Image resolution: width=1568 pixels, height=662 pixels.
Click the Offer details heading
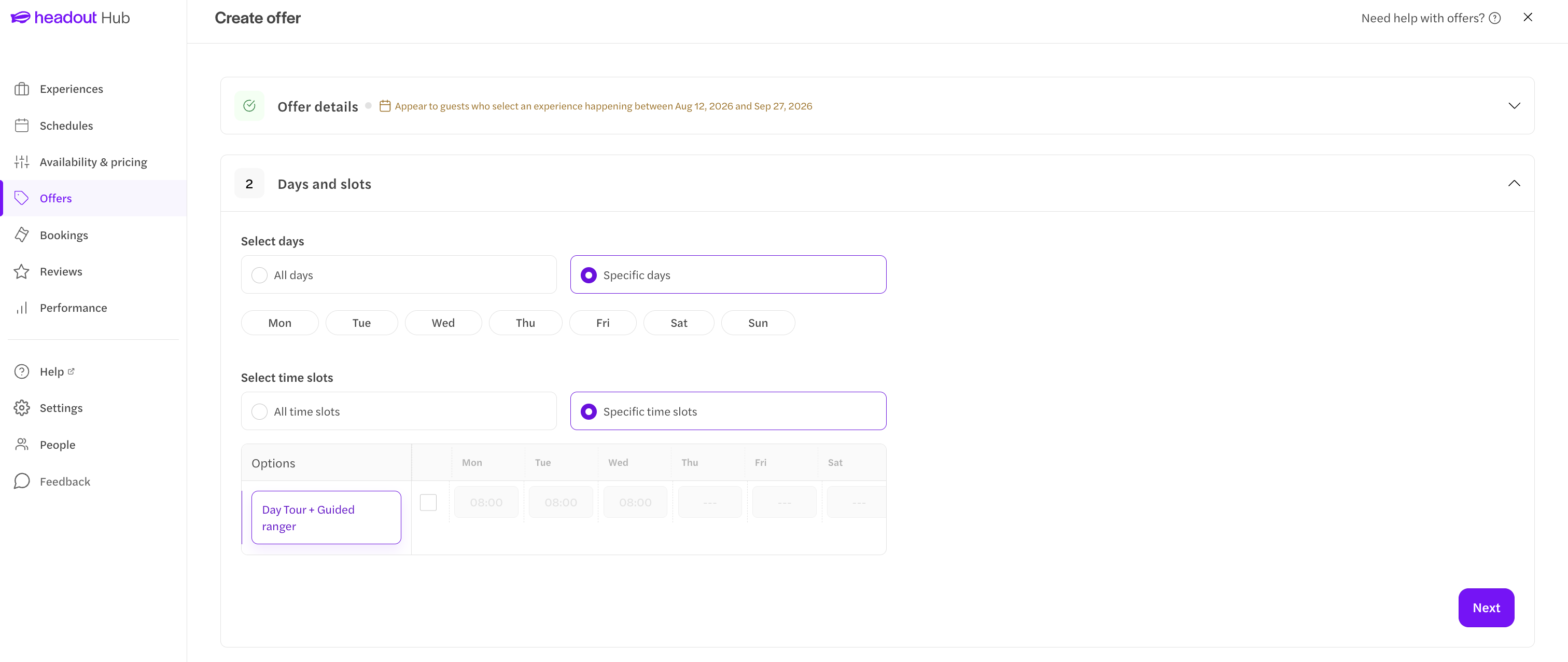(x=318, y=106)
